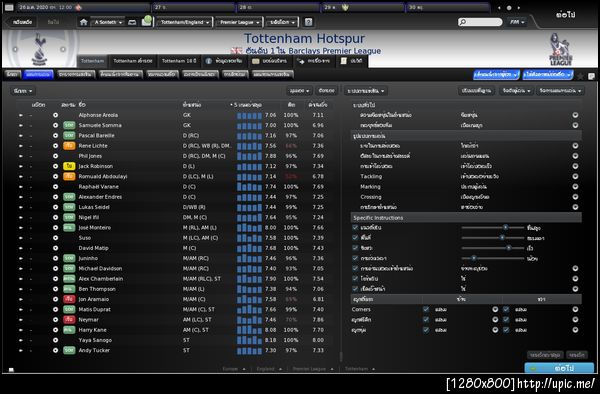600x394 pixels.
Task: Click the row arrow icon for Raphael Varane
Action: click(21, 187)
